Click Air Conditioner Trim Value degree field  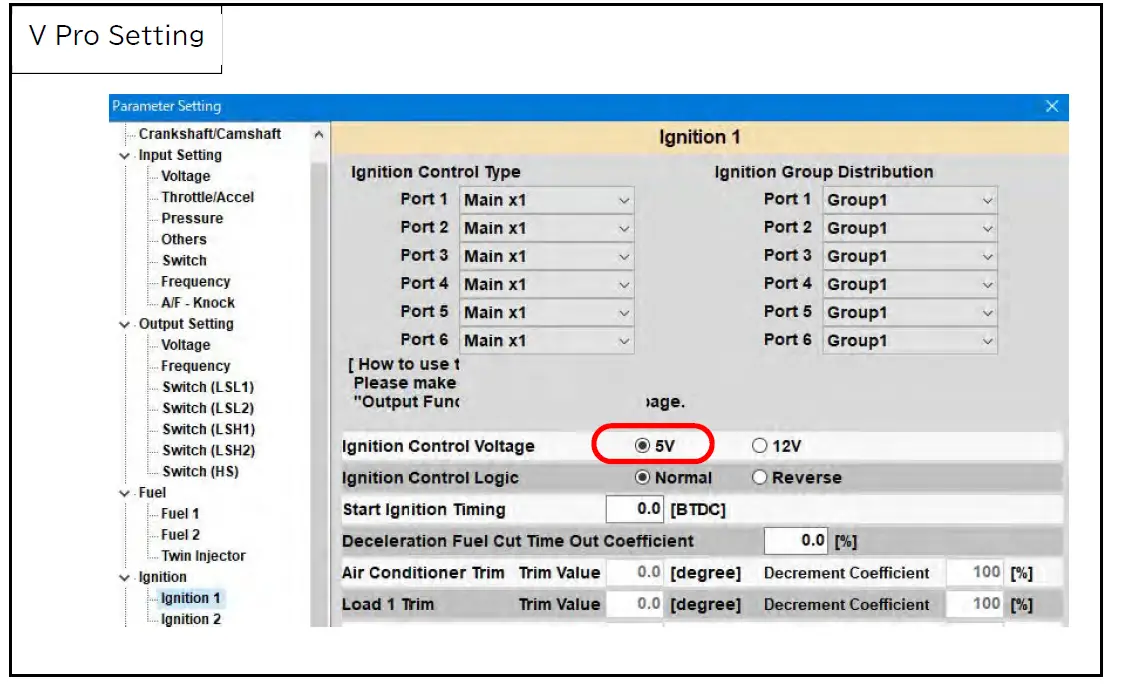click(x=635, y=572)
